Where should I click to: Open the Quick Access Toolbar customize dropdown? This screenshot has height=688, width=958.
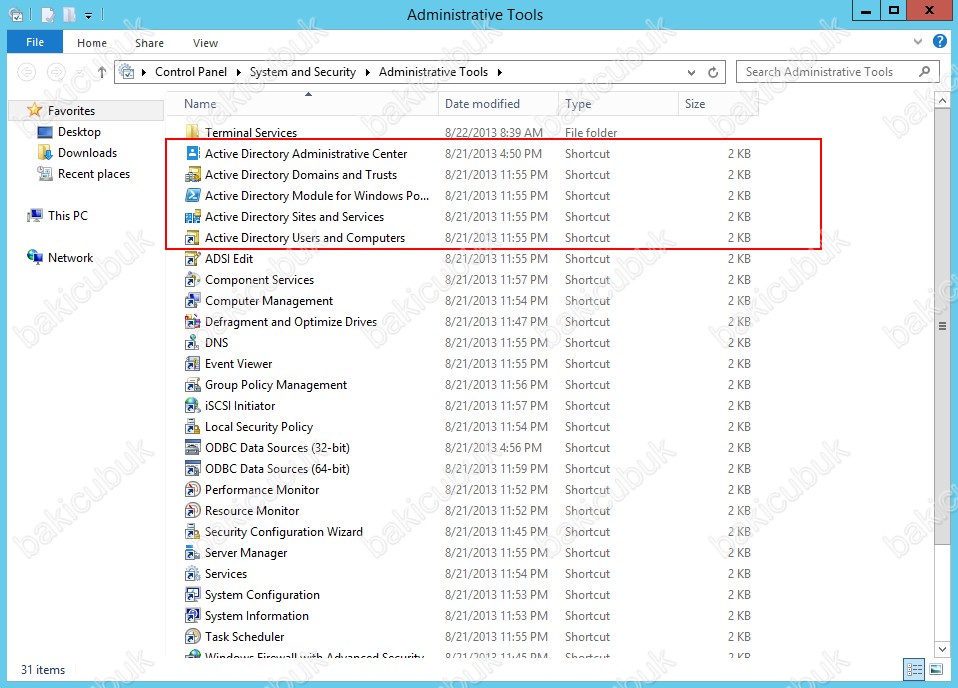click(89, 15)
